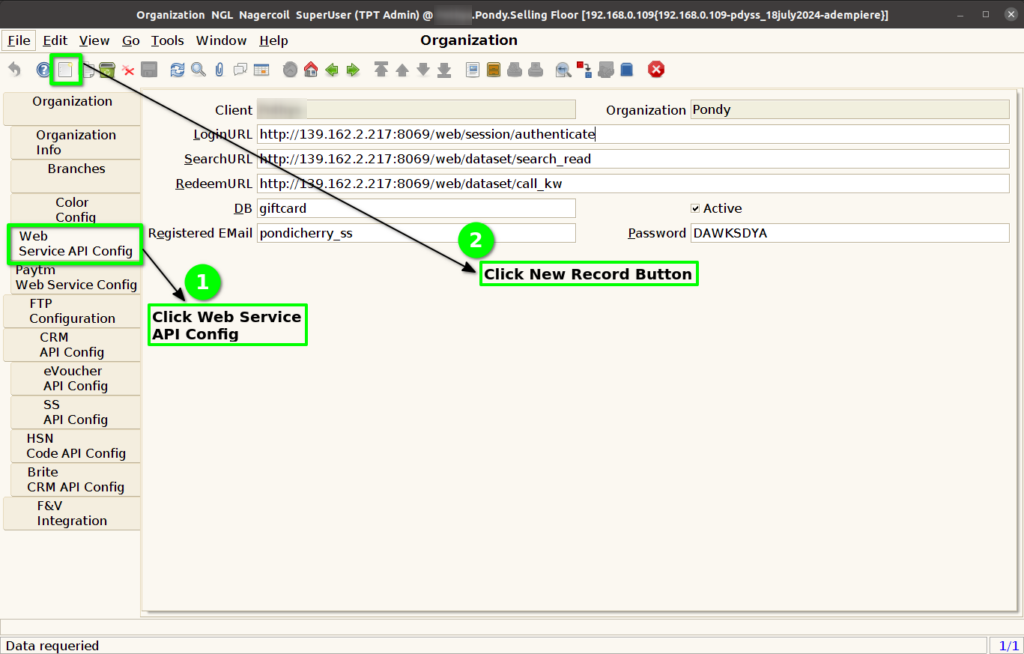Image resolution: width=1024 pixels, height=654 pixels.
Task: Select the Brite CRM API Config tab
Action: point(76,480)
